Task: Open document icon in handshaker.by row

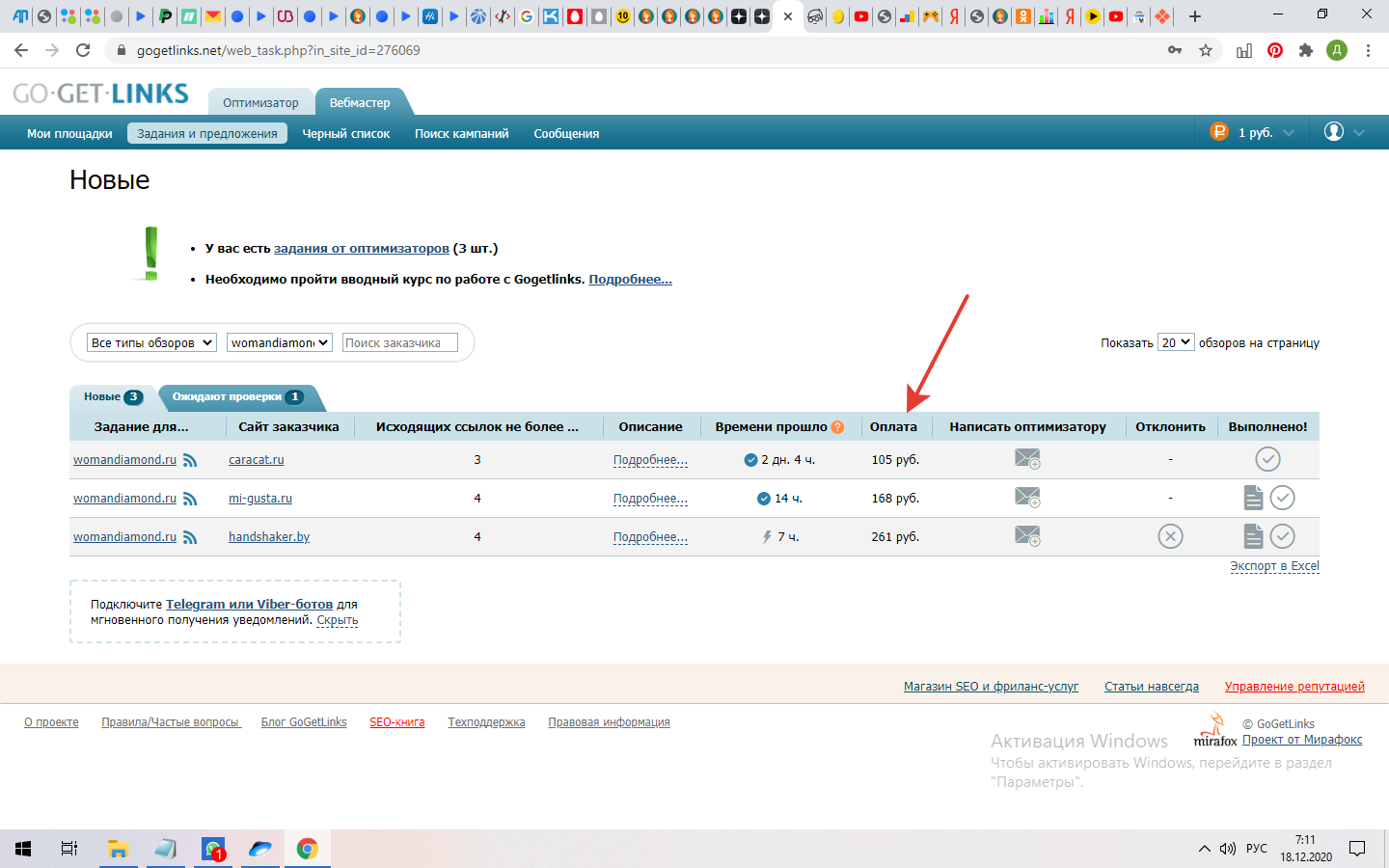Action: click(1253, 536)
